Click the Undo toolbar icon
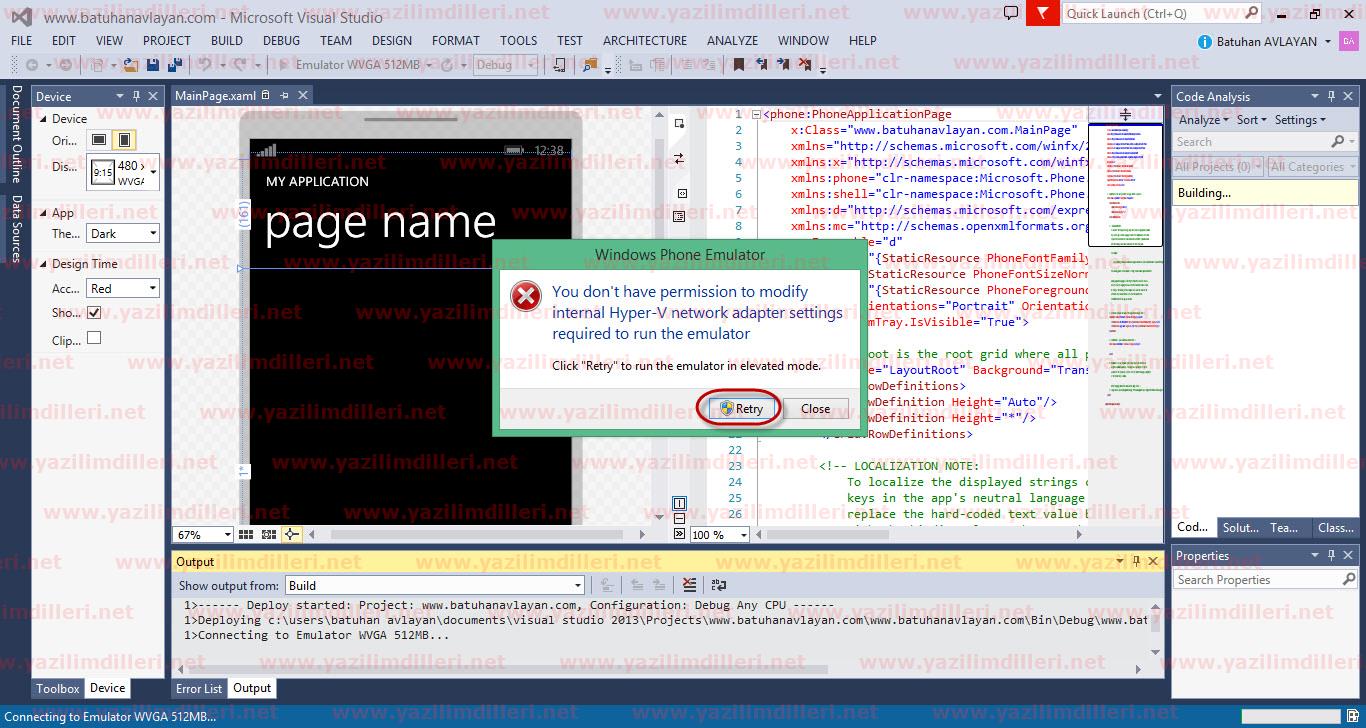The height and width of the screenshot is (728, 1366). point(205,65)
